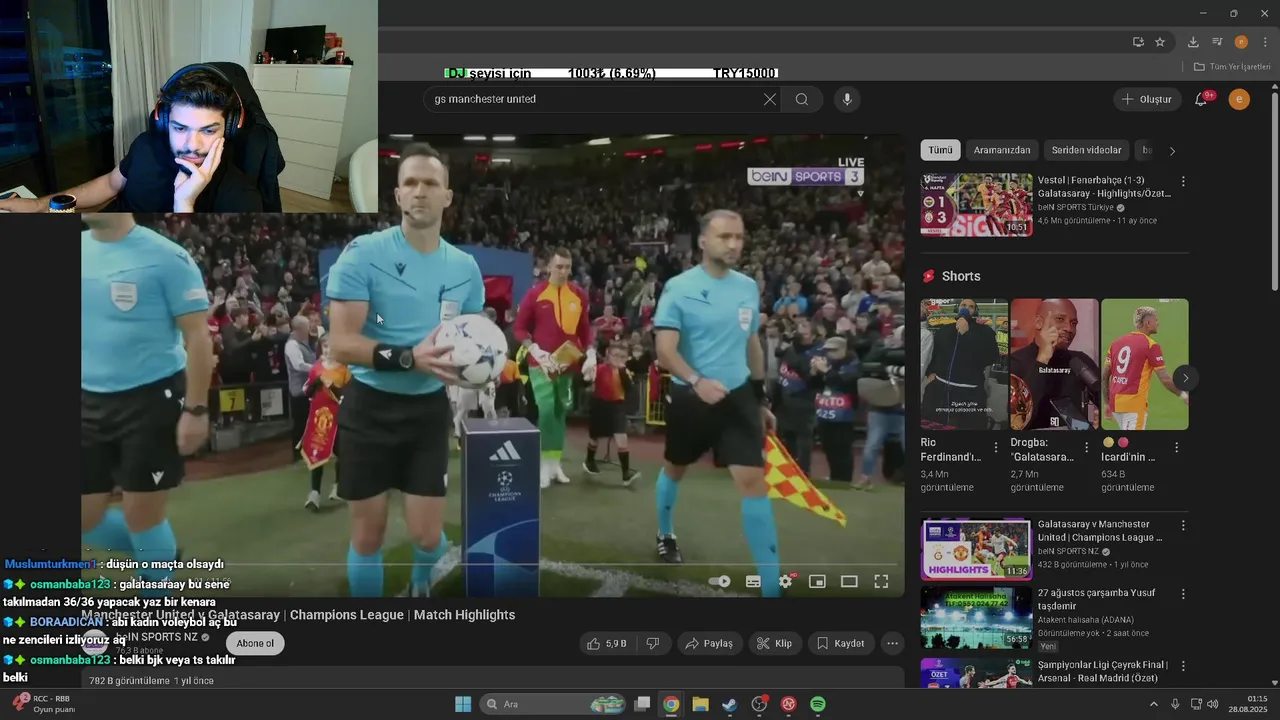Switch to theater mode view
Viewport: 1280px width, 720px height.
(x=849, y=581)
